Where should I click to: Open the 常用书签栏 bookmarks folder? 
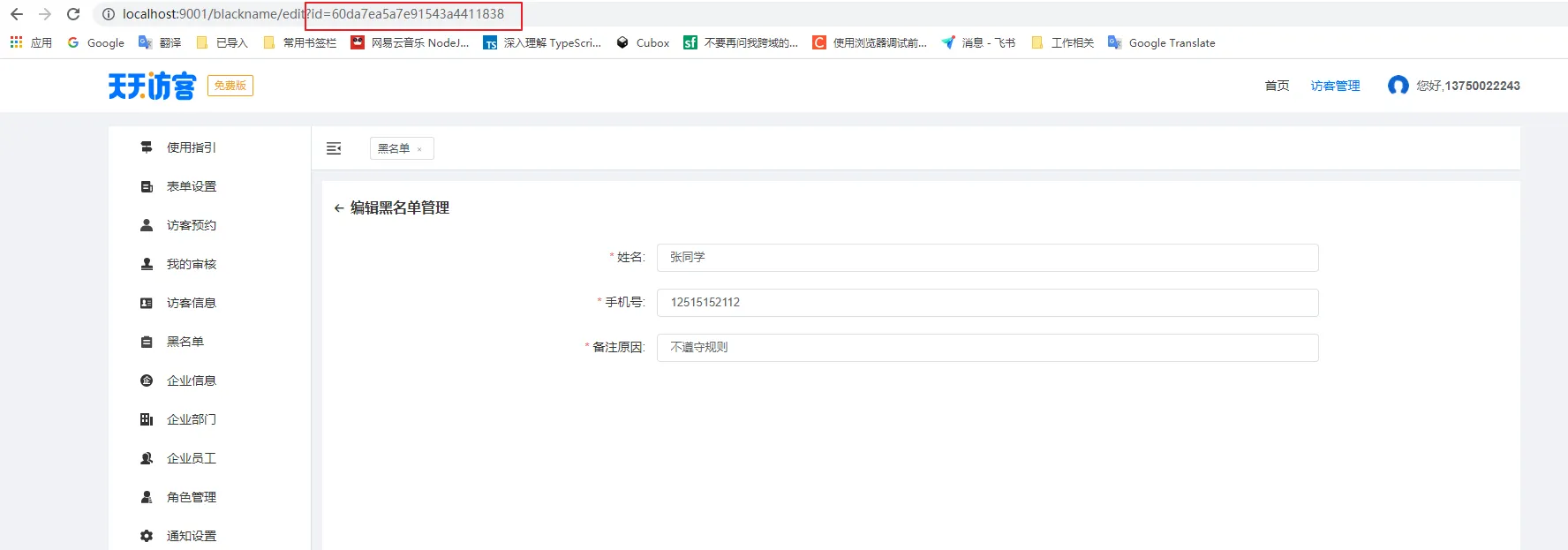pos(299,42)
